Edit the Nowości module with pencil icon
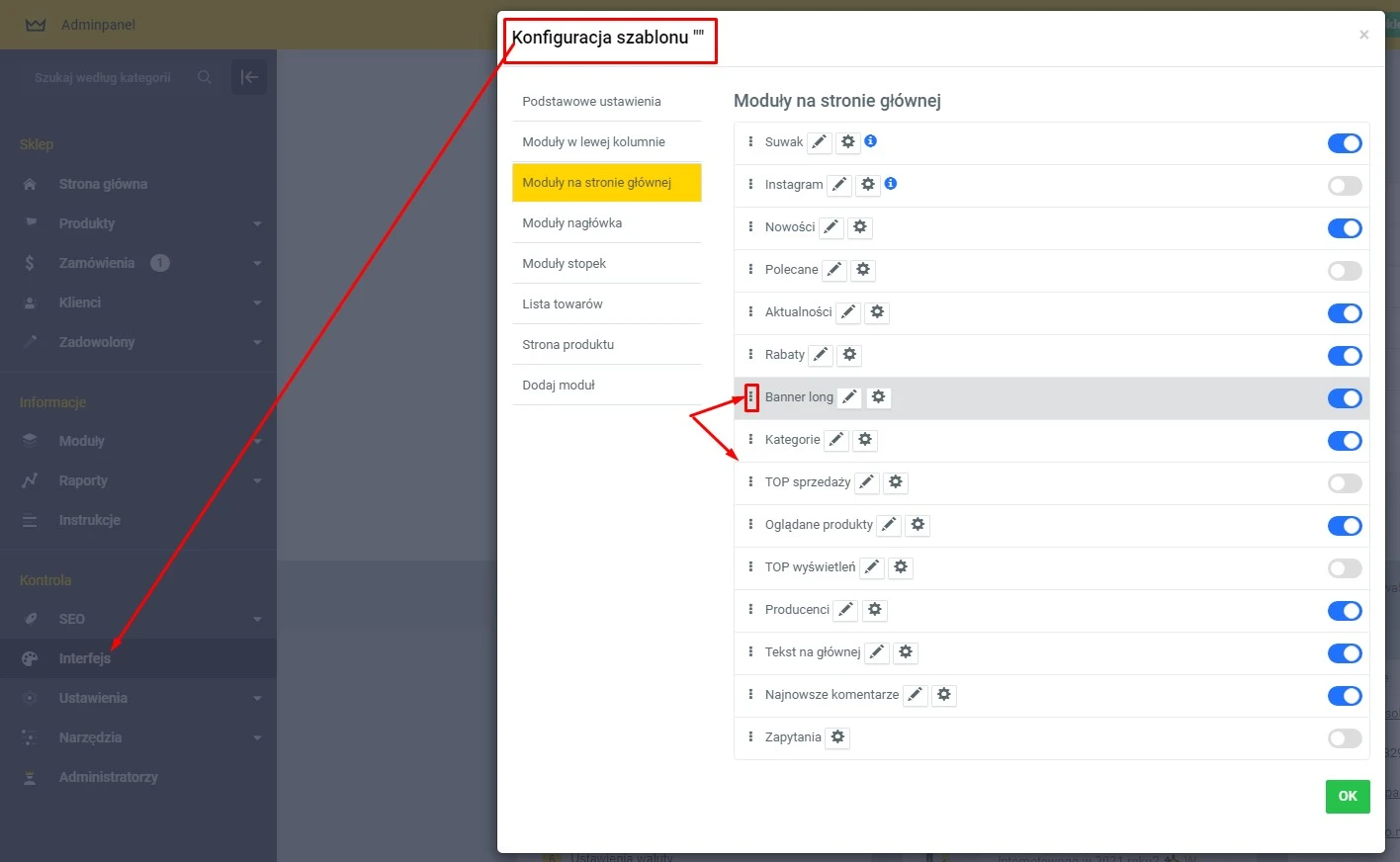The height and width of the screenshot is (862, 1400). 831,227
